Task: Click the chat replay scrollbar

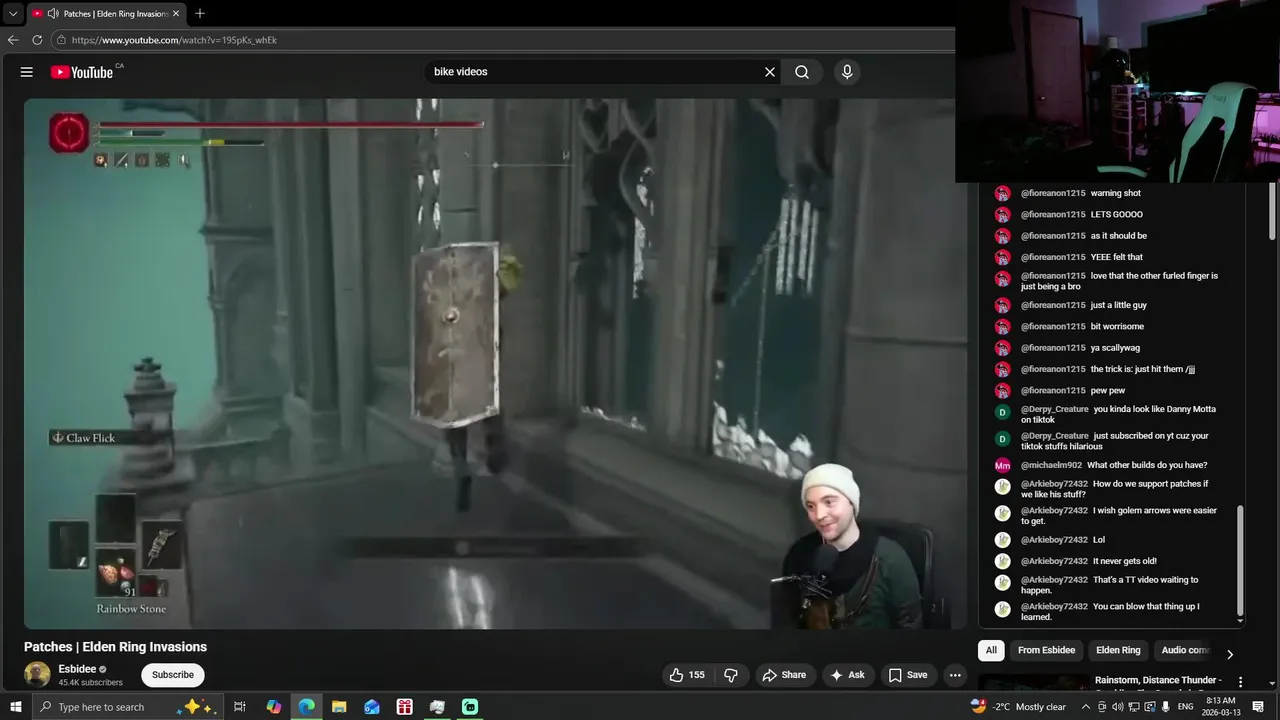Action: point(1240,560)
